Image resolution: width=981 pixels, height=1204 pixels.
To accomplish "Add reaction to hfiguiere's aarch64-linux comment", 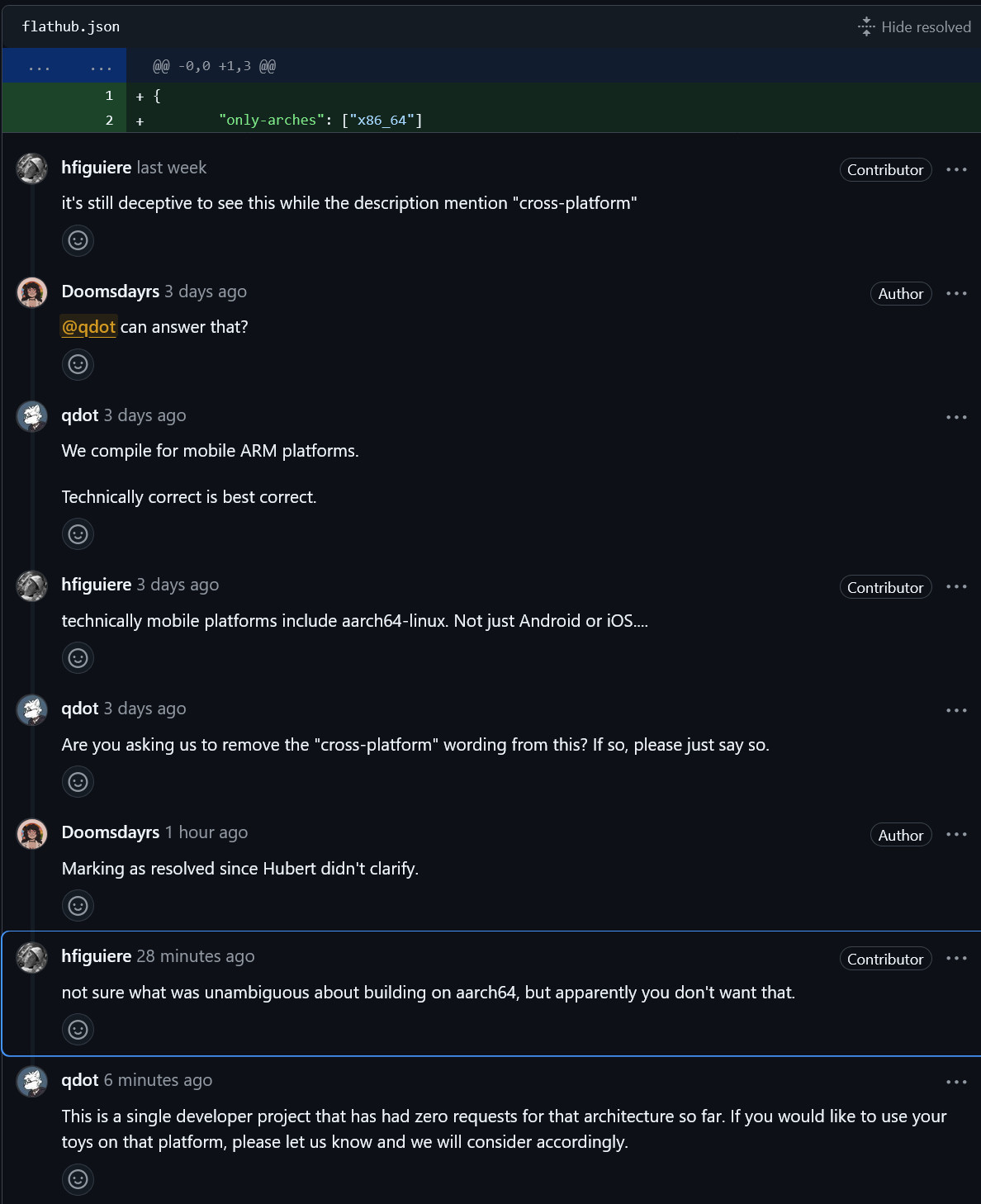I will point(78,658).
